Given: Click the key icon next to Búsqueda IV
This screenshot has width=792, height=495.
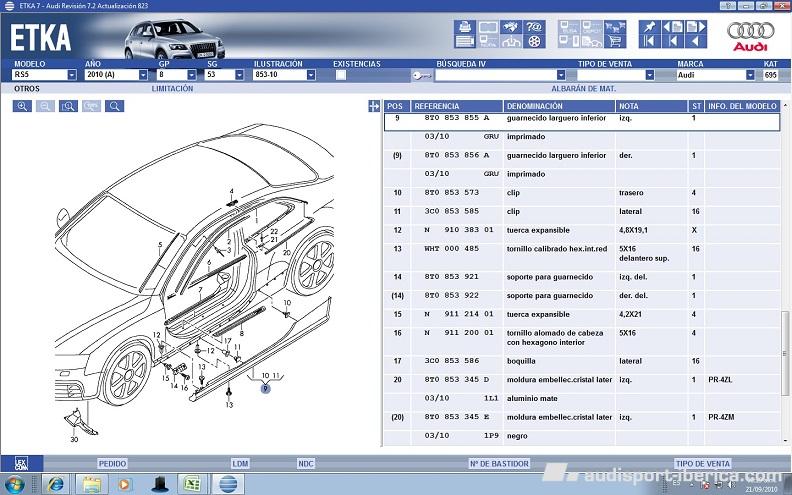Looking at the screenshot, I should [x=420, y=75].
